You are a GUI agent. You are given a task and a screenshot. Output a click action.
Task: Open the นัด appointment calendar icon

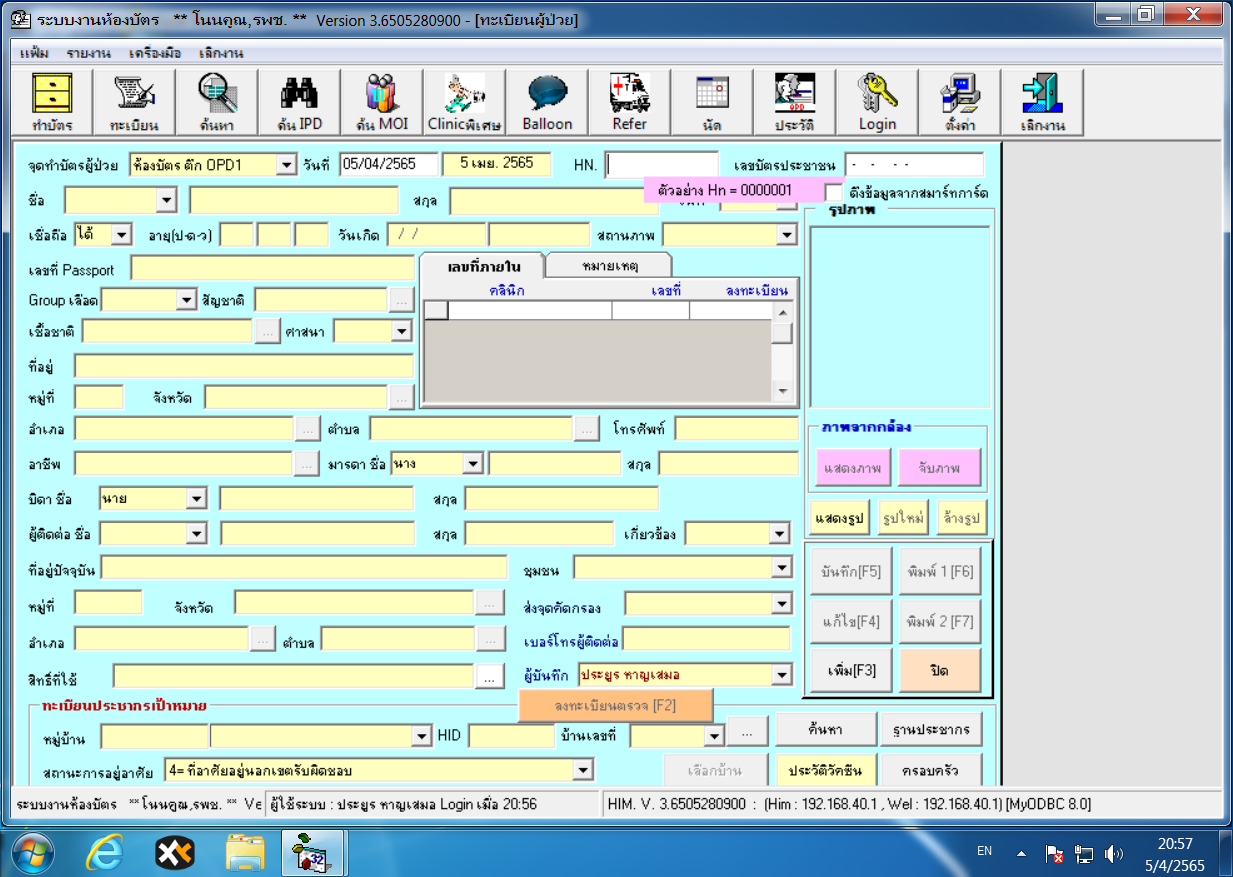[710, 100]
